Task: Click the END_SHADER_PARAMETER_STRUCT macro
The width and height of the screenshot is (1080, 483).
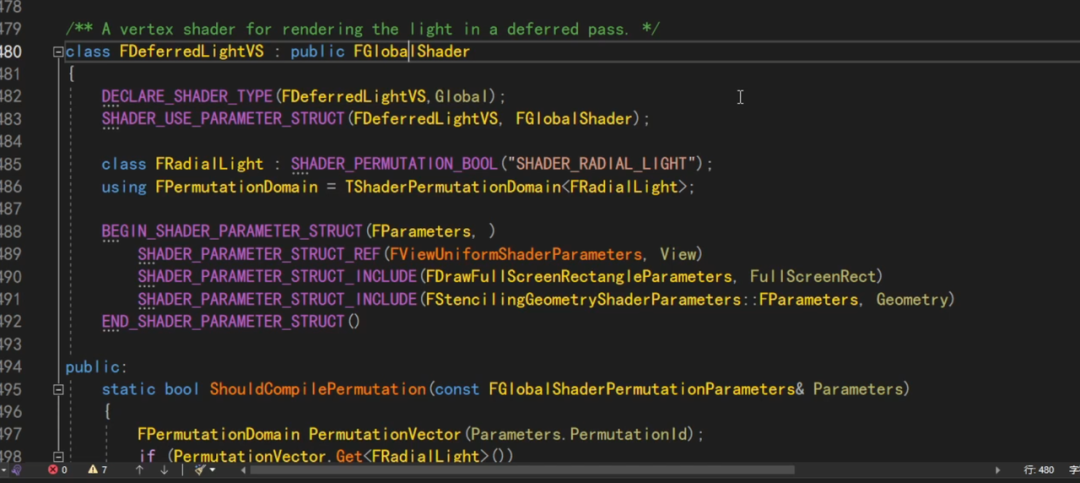Action: [x=222, y=322]
